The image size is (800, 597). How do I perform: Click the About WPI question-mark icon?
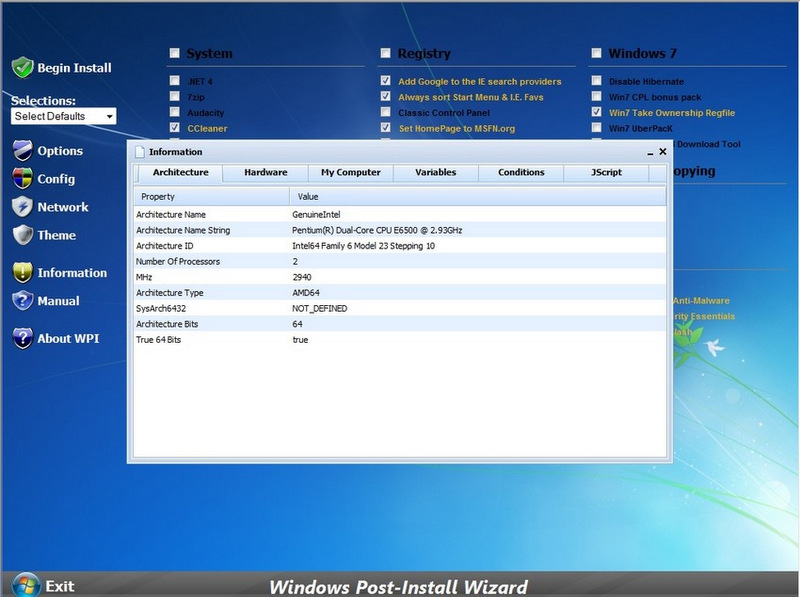pyautogui.click(x=23, y=338)
